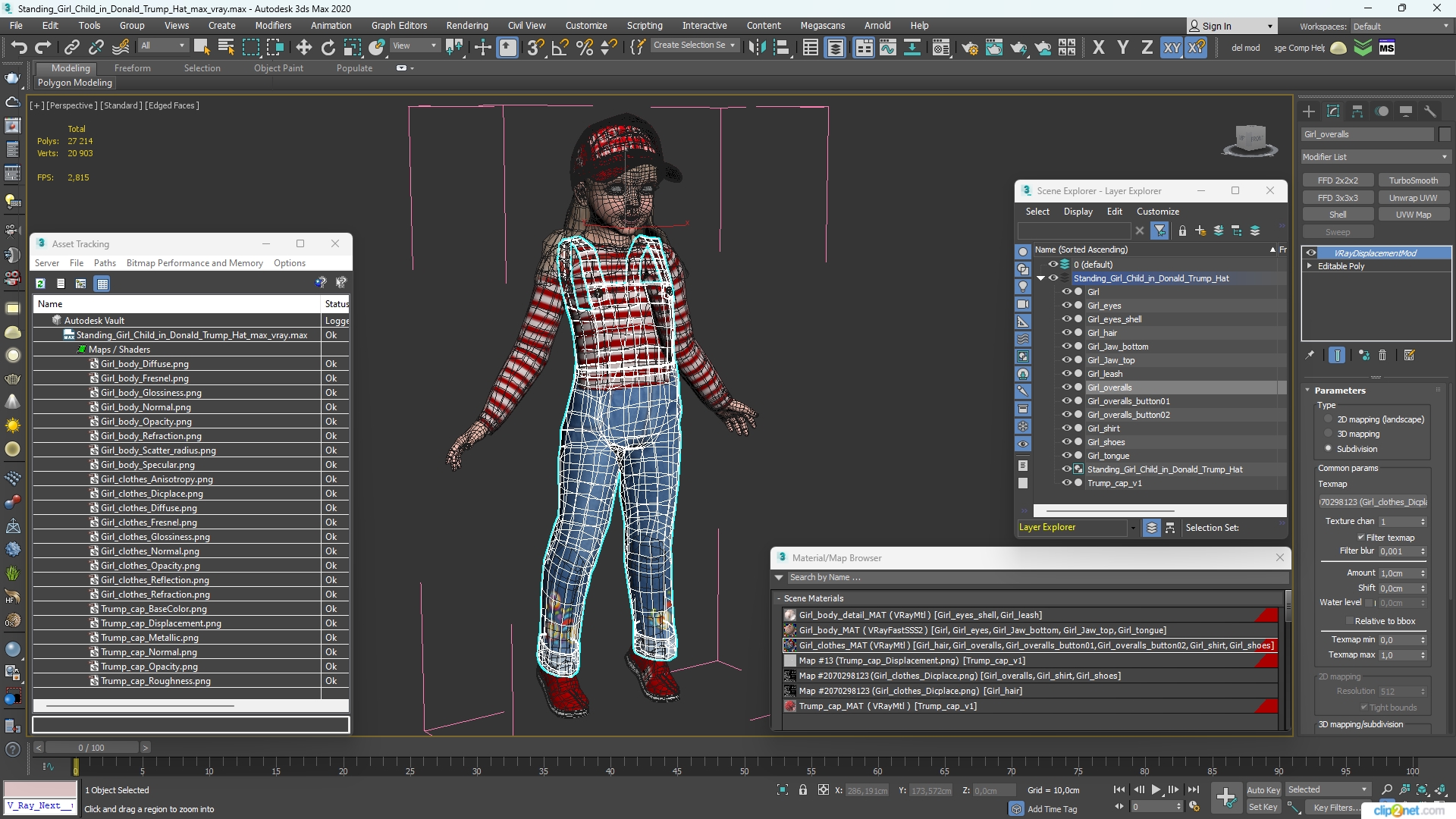Open Display menu in Scene Explorer
Screen dimensions: 1456x819
[1078, 212]
